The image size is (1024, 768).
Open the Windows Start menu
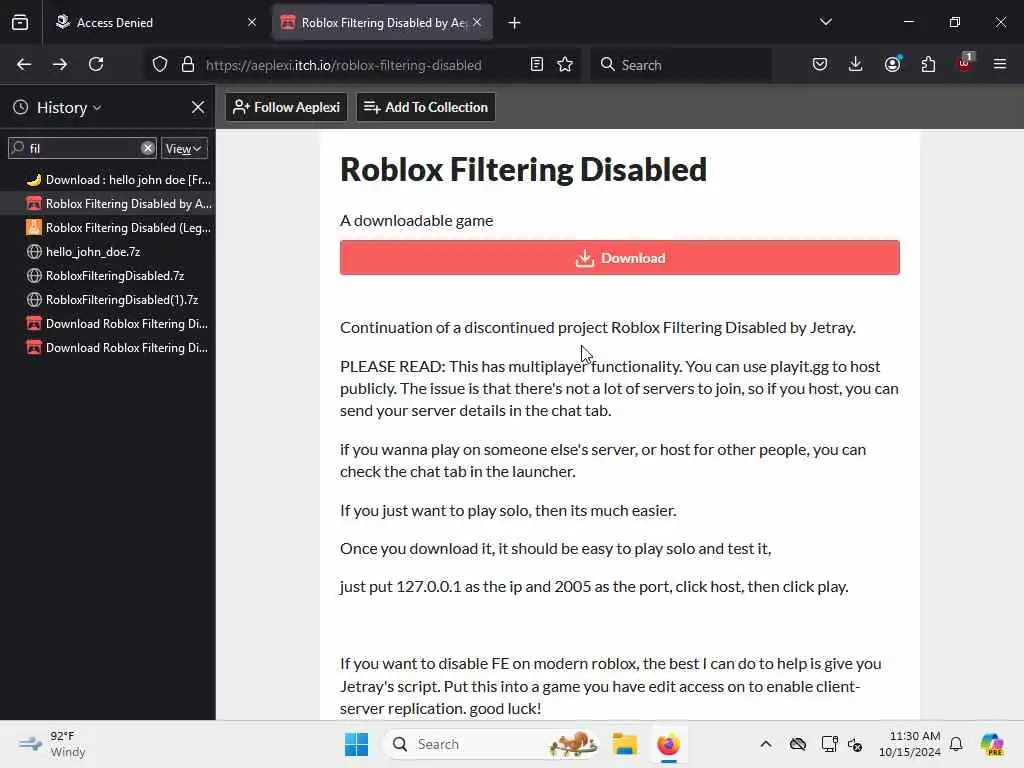357,744
